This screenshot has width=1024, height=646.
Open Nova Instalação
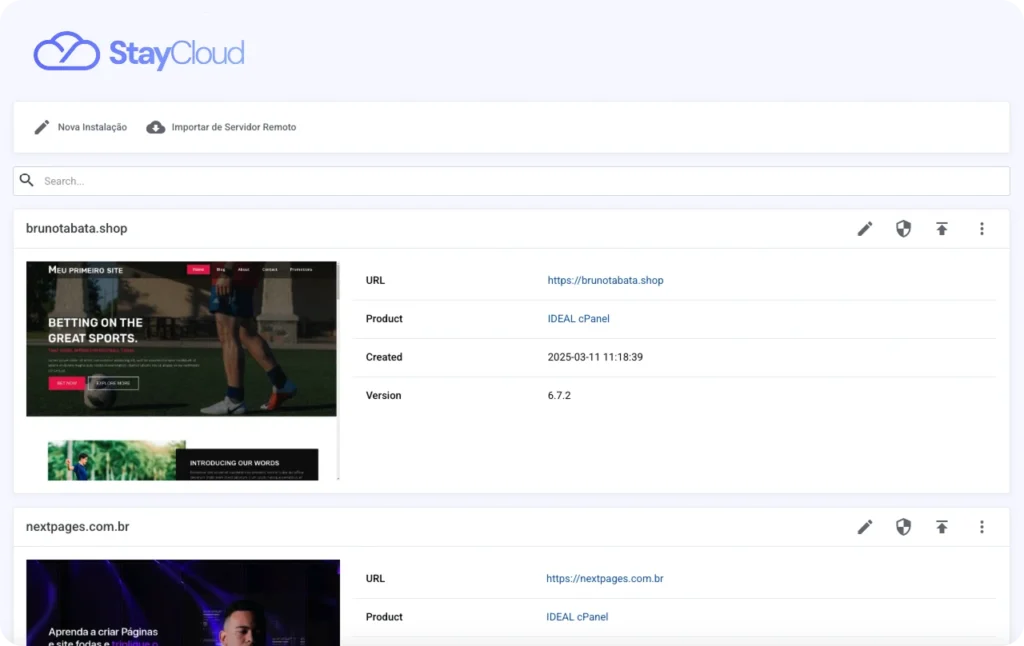(x=92, y=127)
